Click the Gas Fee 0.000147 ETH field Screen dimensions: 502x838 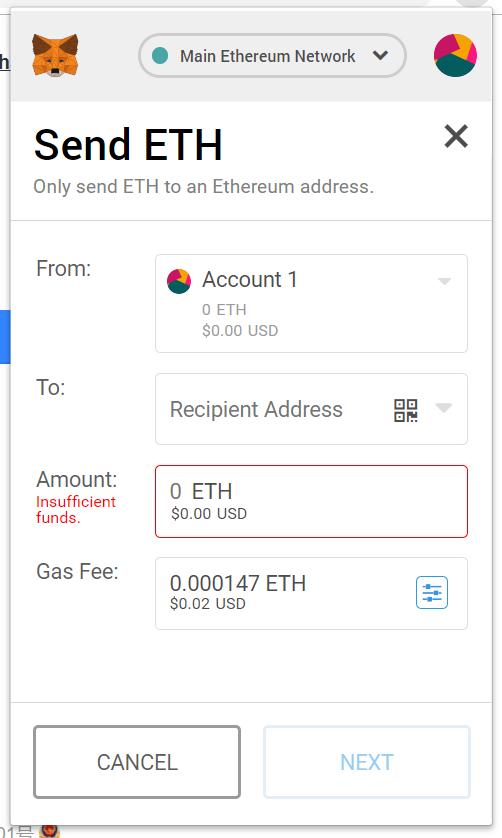[x=311, y=593]
